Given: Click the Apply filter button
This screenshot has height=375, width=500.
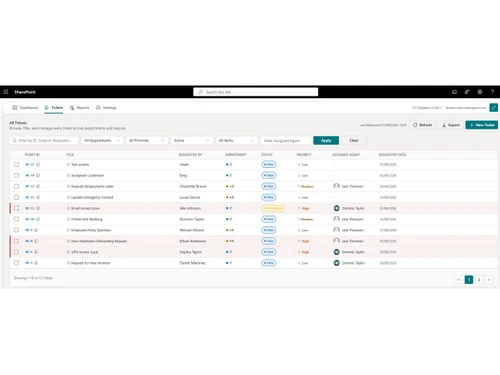Looking at the screenshot, I should point(326,140).
